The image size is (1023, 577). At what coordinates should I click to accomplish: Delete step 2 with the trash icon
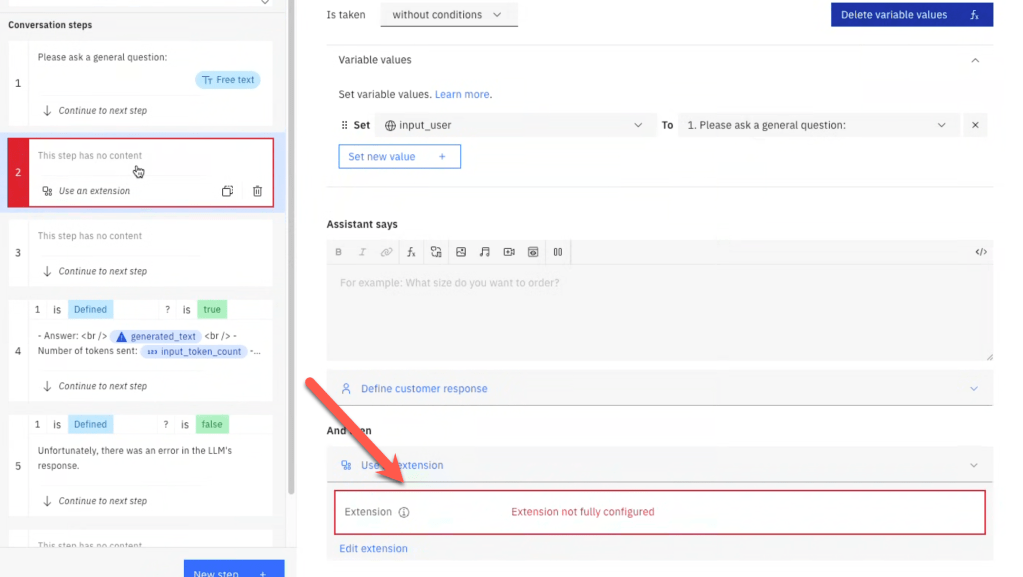point(257,191)
